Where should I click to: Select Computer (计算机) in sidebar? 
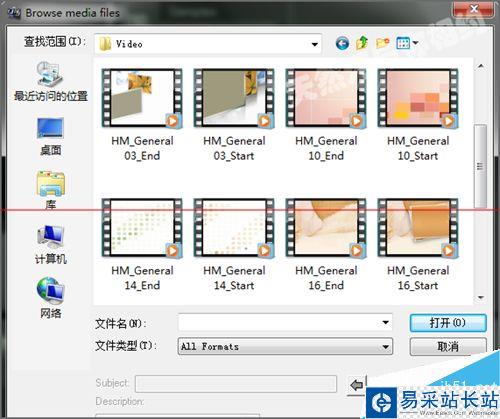(x=51, y=245)
